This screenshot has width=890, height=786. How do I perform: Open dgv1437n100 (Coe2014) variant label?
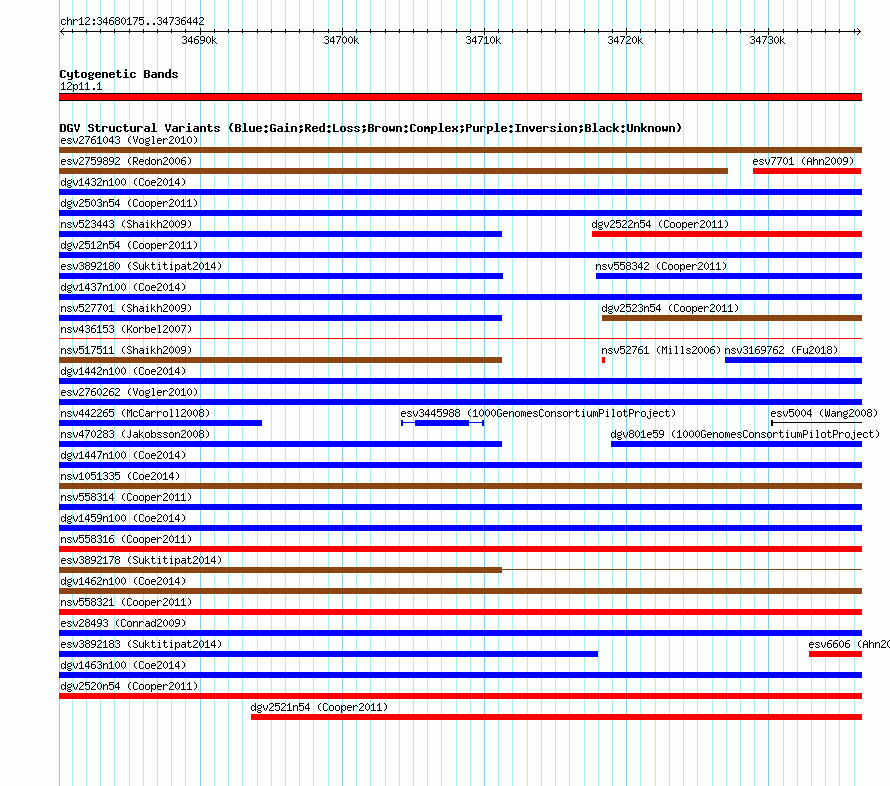click(123, 287)
